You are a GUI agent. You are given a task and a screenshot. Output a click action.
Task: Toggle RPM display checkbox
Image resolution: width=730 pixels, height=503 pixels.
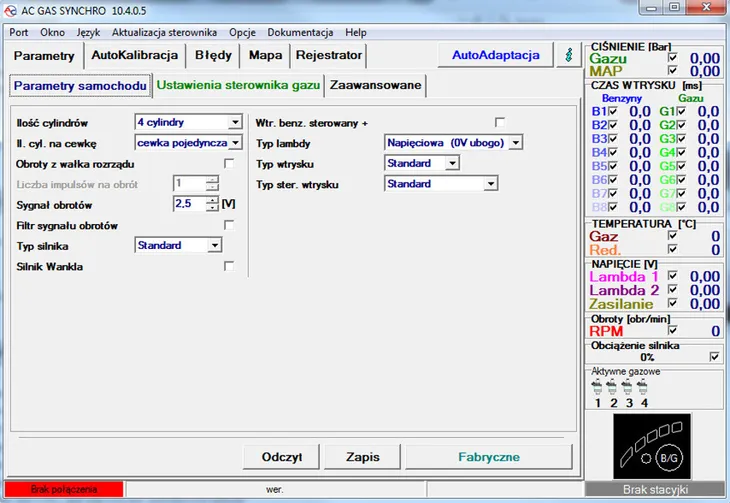tap(672, 330)
